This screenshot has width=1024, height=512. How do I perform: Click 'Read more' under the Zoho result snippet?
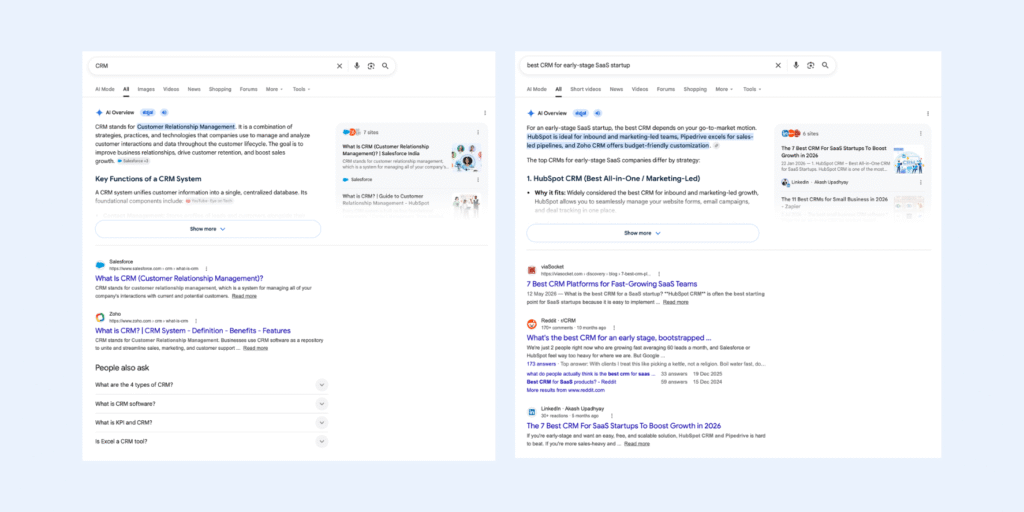pos(255,348)
